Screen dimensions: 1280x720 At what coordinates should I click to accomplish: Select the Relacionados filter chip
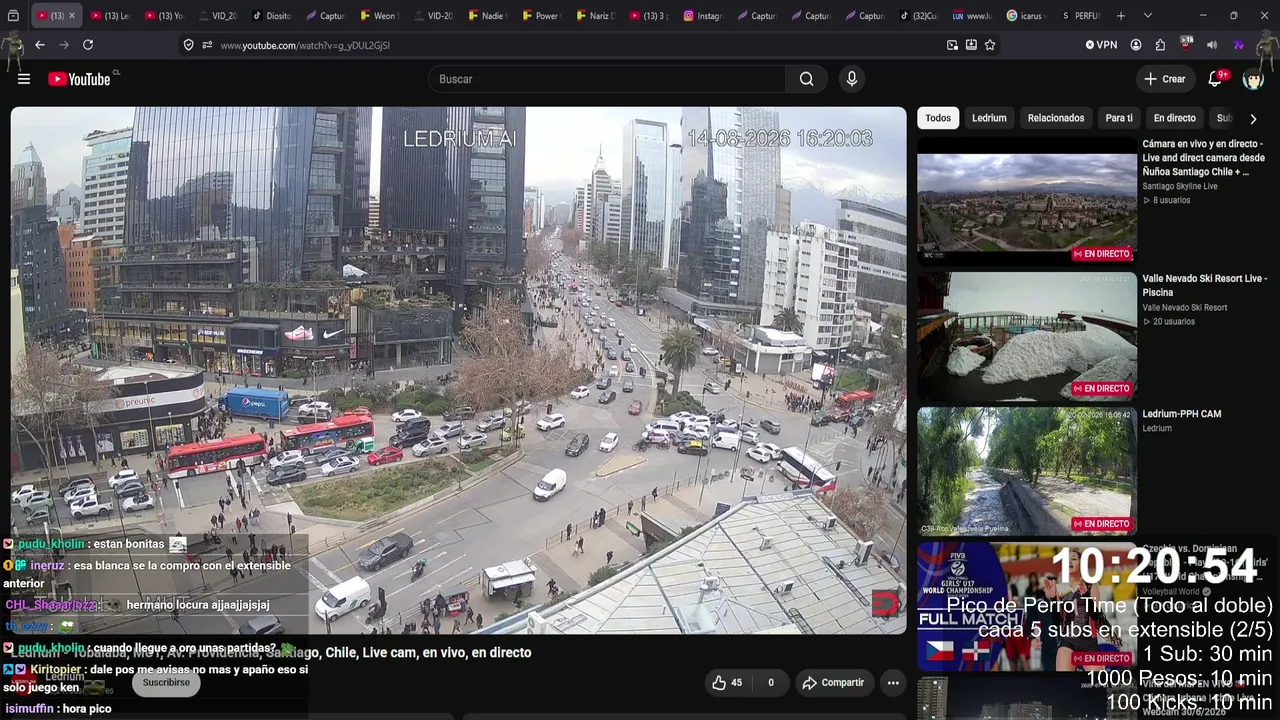[x=1056, y=118]
